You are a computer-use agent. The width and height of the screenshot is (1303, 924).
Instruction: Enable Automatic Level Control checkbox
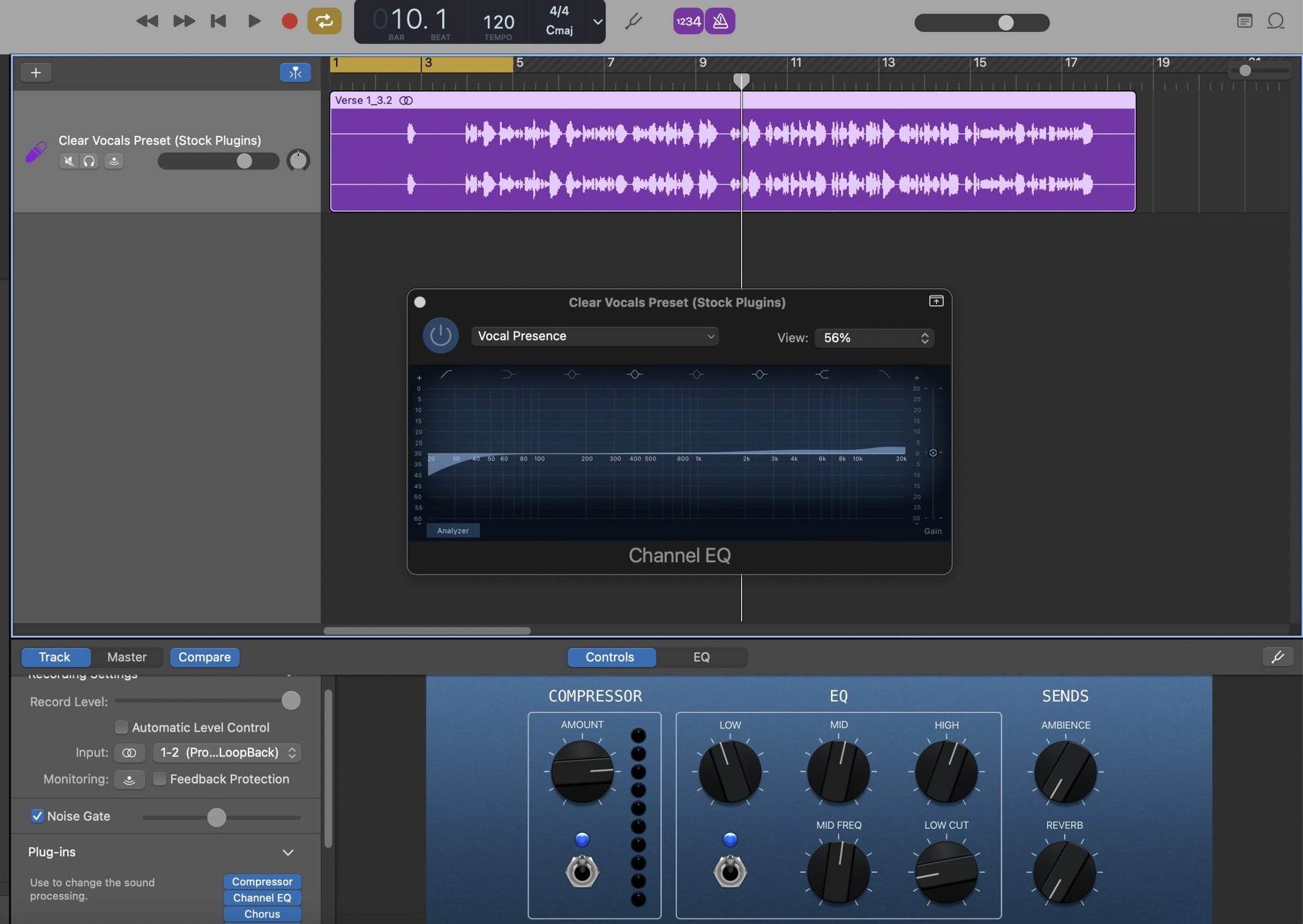(122, 727)
